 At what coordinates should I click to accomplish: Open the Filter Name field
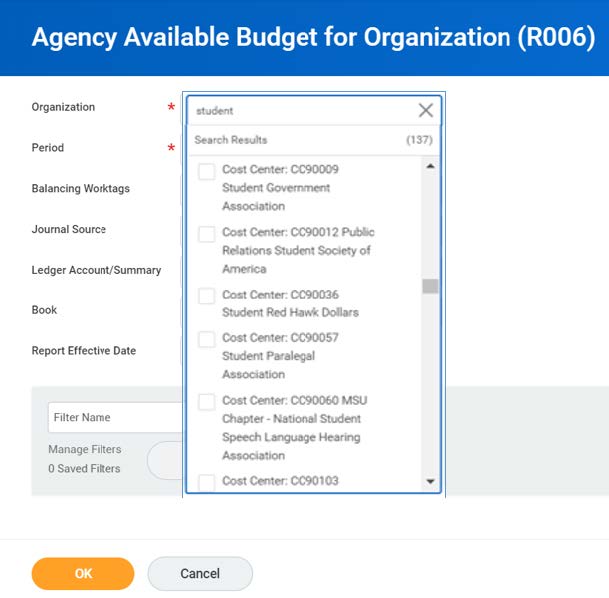click(x=115, y=417)
